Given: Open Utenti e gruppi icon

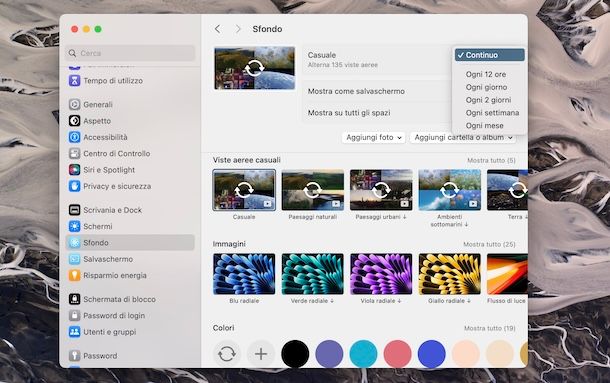Looking at the screenshot, I should click(74, 332).
